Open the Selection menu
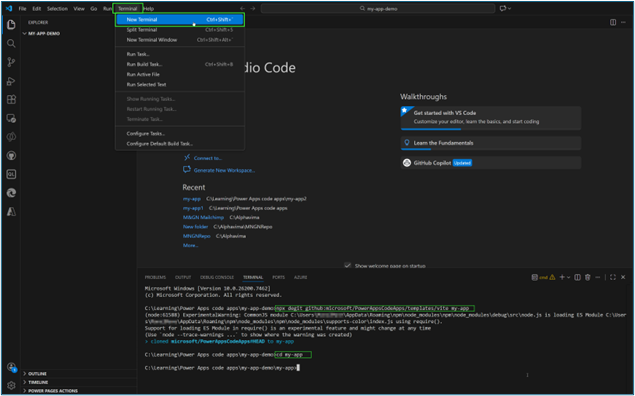The height and width of the screenshot is (396, 635). click(x=57, y=9)
